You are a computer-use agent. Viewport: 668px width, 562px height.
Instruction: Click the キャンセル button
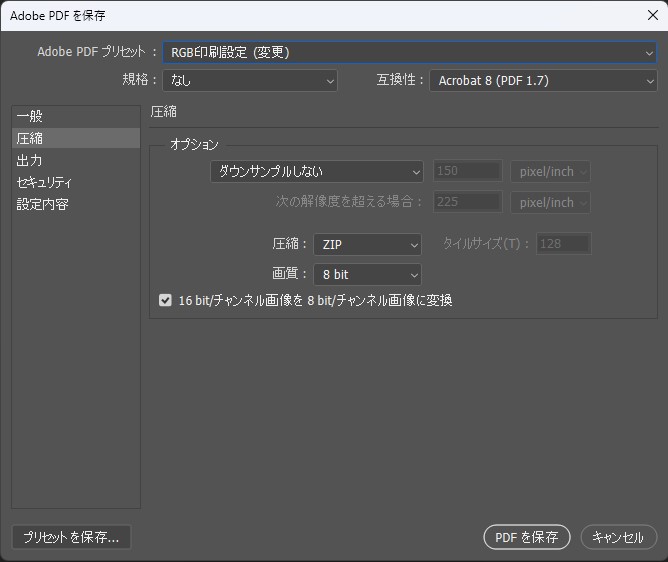tap(618, 537)
